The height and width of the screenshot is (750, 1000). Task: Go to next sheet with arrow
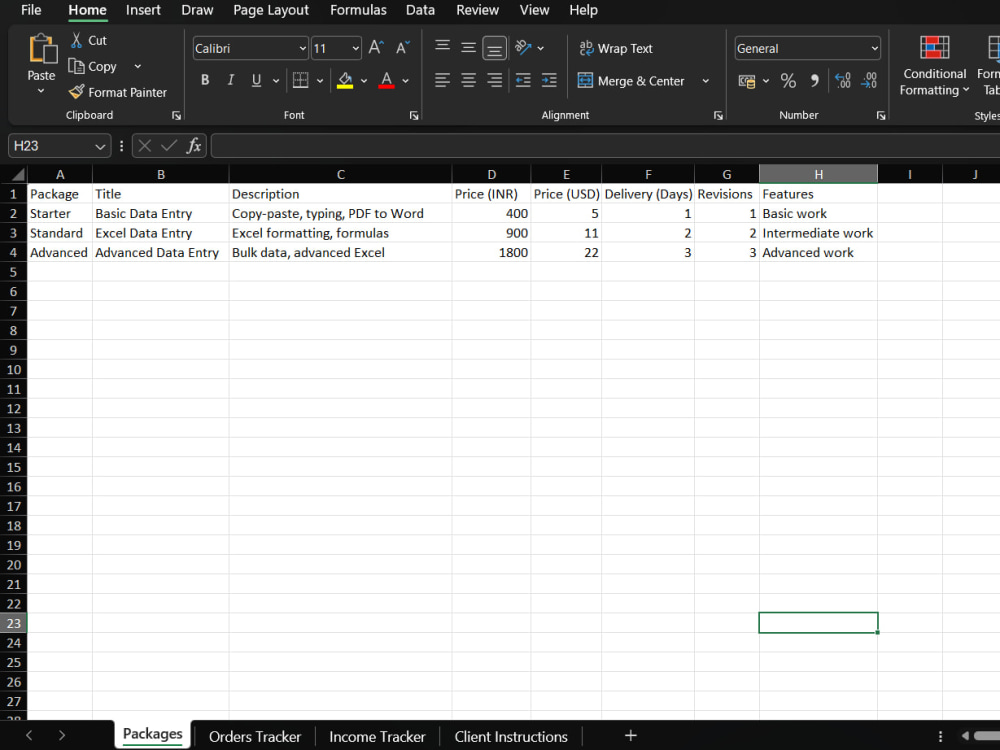coord(62,735)
